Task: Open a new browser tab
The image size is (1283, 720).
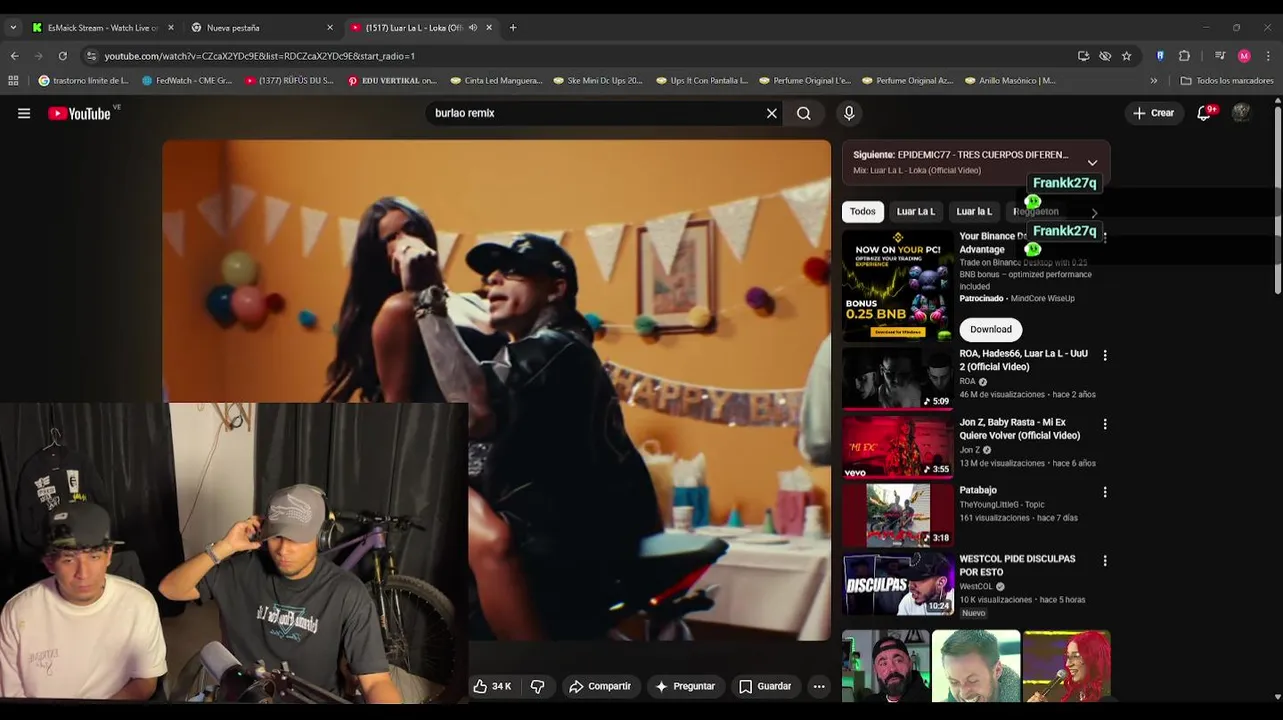Action: tap(513, 28)
